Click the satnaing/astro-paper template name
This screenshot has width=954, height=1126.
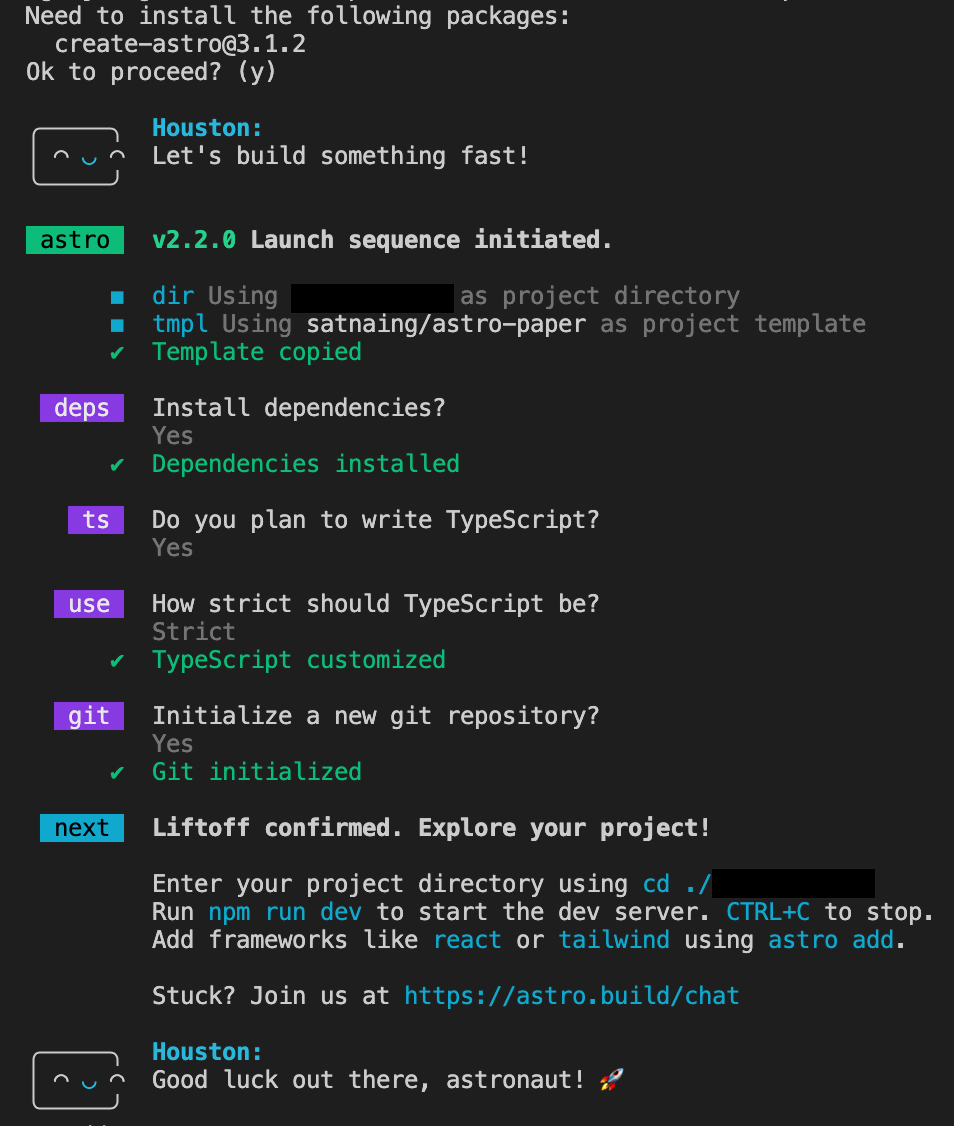pyautogui.click(x=446, y=324)
